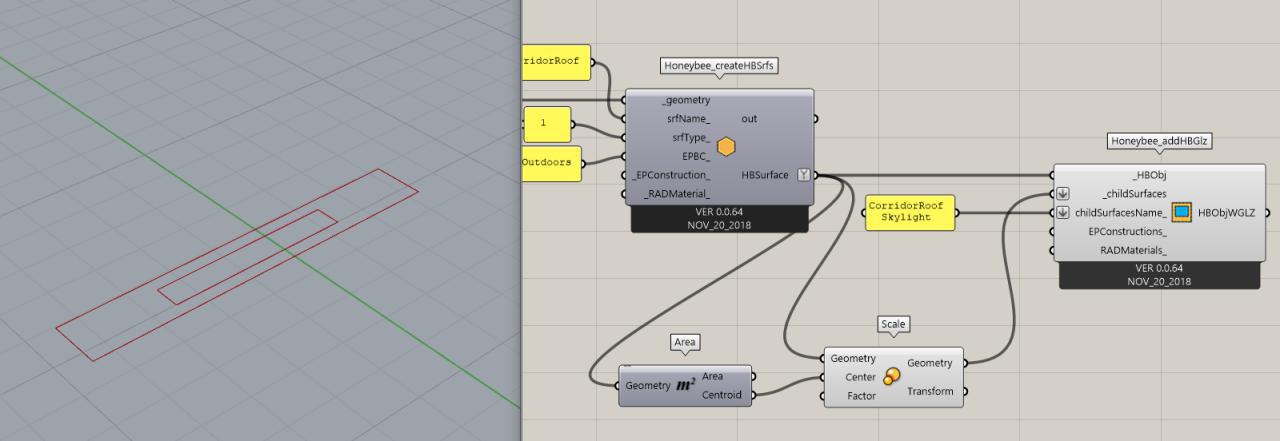The width and height of the screenshot is (1280, 441).
Task: Select the _EPConstruction_ input parameter
Action: coord(672,175)
